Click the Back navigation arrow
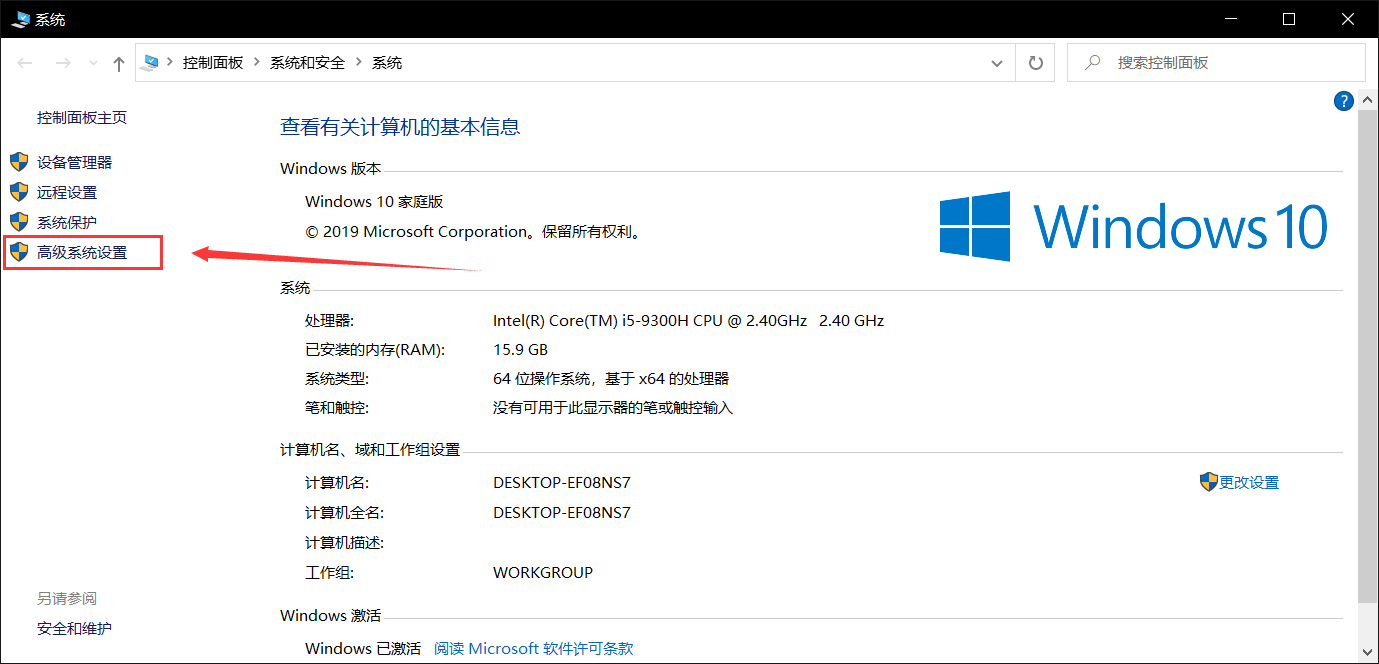 26,63
